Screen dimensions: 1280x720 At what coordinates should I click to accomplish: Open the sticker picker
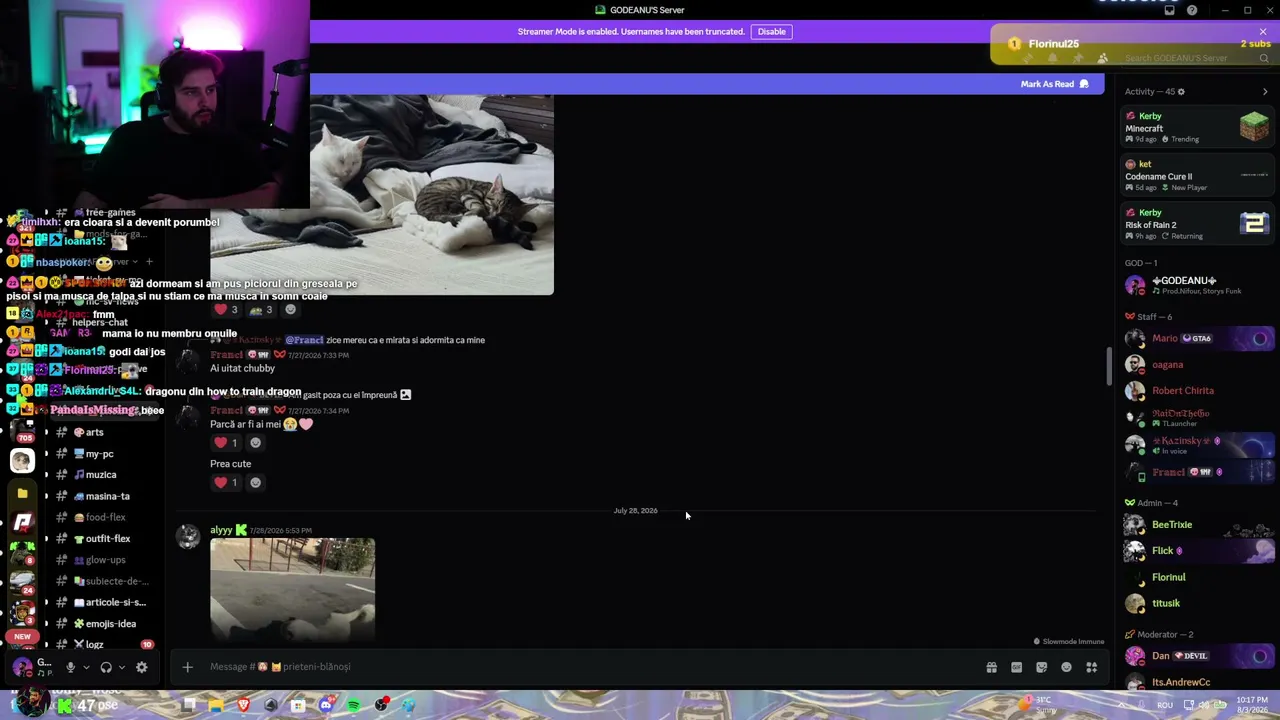click(1041, 667)
